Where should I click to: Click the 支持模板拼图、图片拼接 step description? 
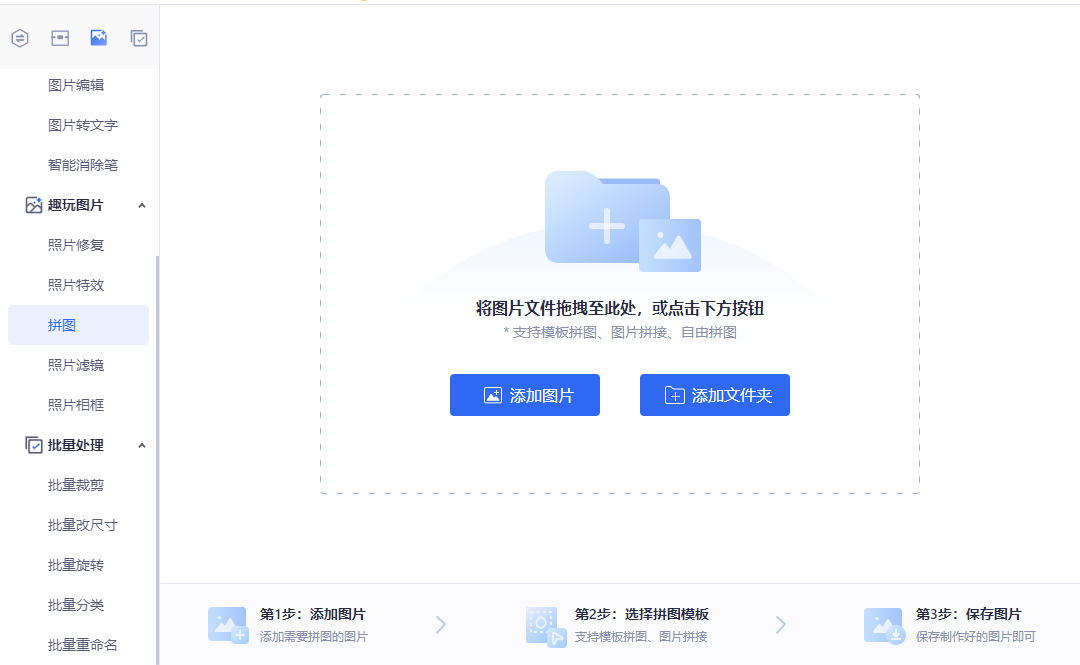(x=641, y=637)
